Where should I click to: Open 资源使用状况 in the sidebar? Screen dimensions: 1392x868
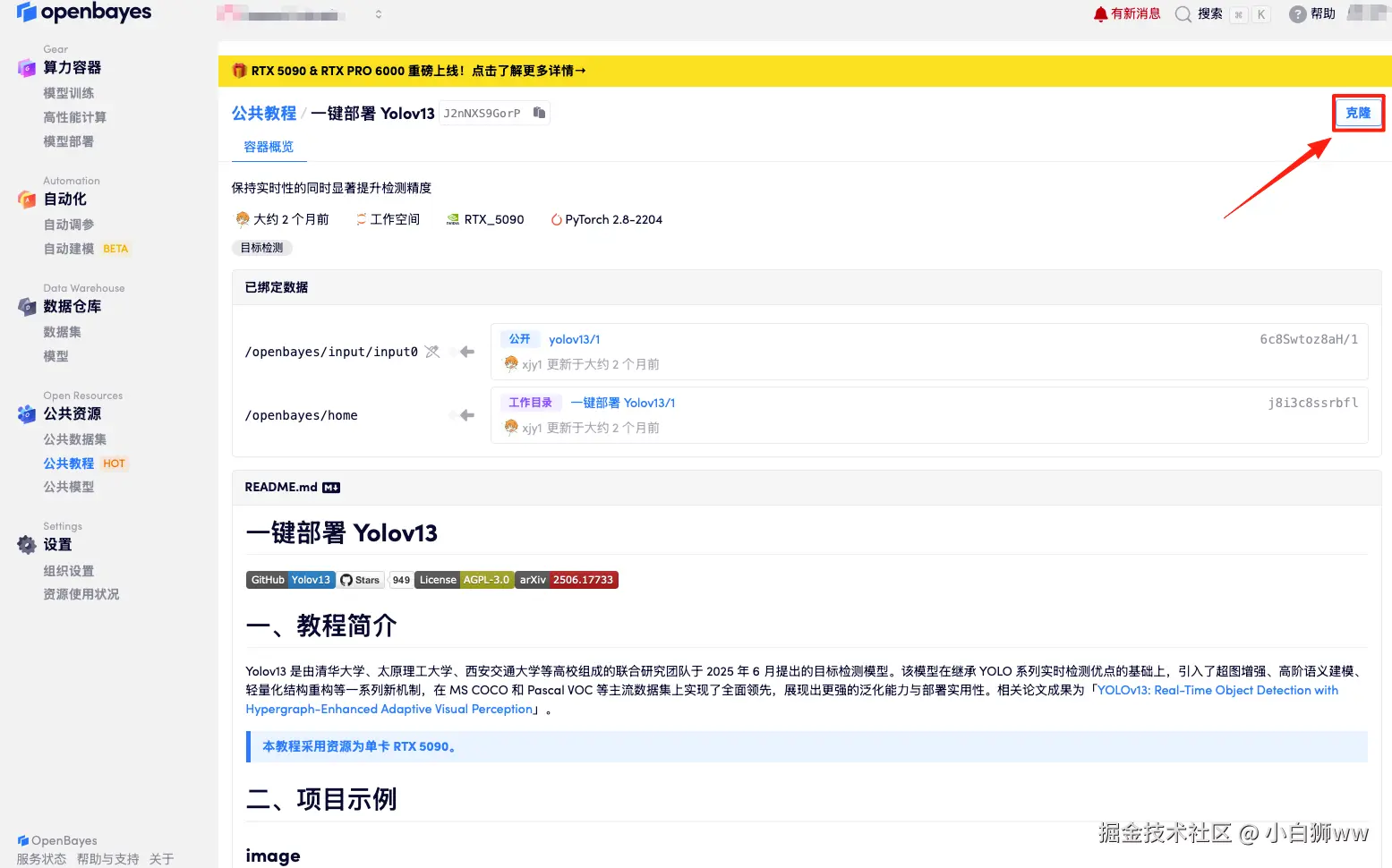click(81, 594)
